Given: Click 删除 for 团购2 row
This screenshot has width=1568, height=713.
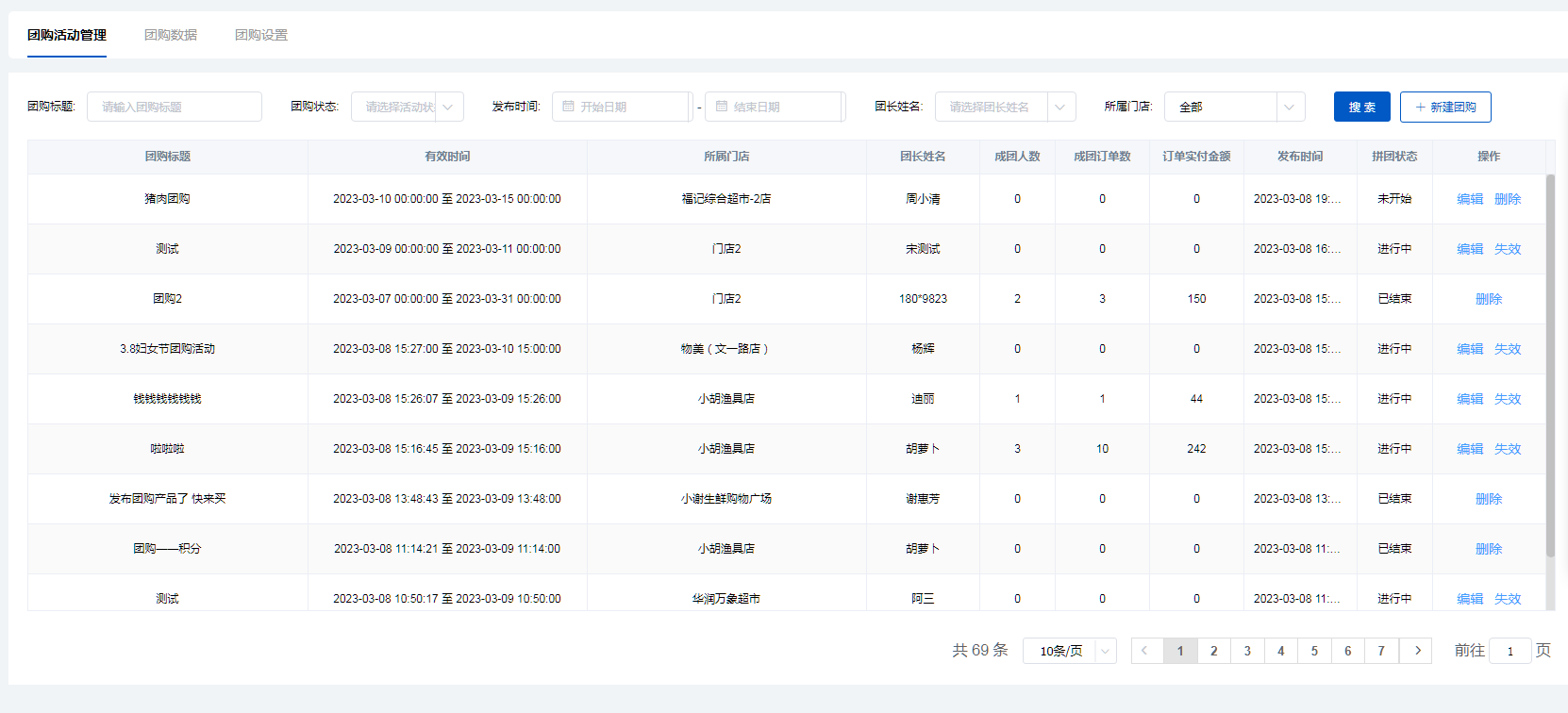Looking at the screenshot, I should (x=1489, y=299).
